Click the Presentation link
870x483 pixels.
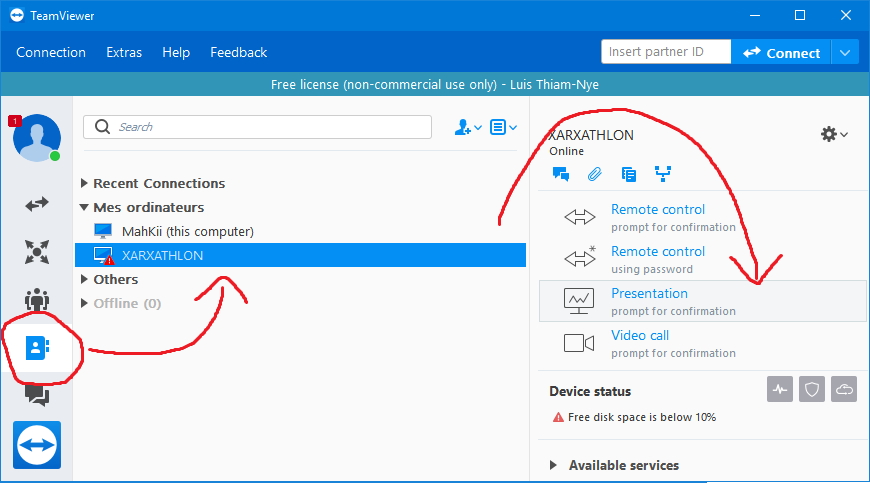pyautogui.click(x=649, y=293)
